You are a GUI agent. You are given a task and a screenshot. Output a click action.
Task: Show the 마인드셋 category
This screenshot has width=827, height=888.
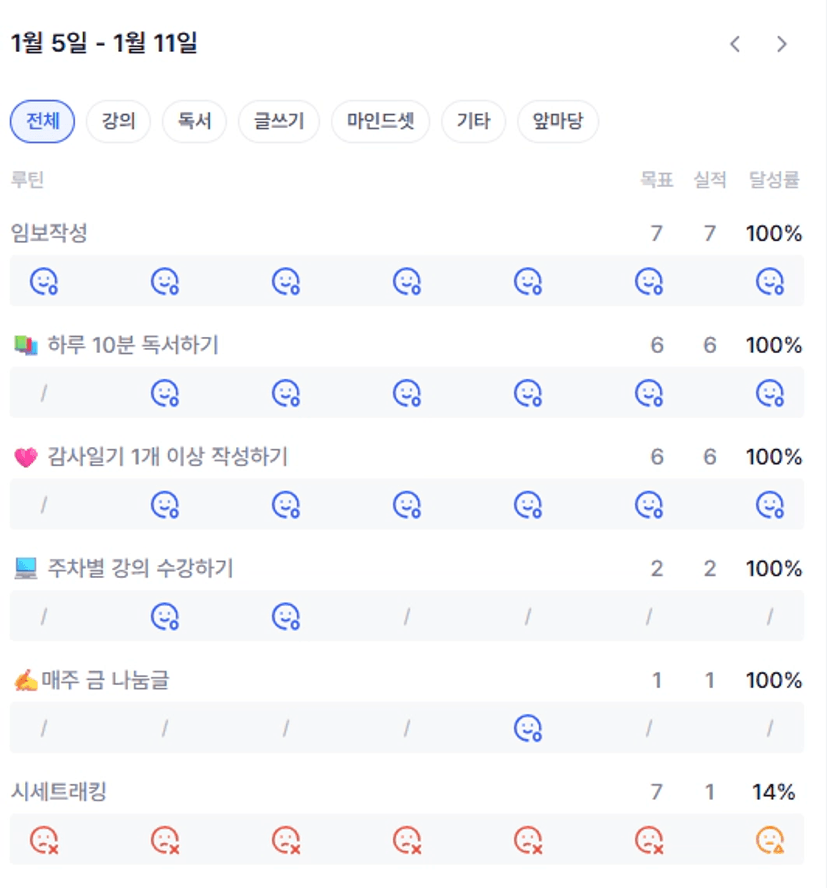click(x=380, y=122)
